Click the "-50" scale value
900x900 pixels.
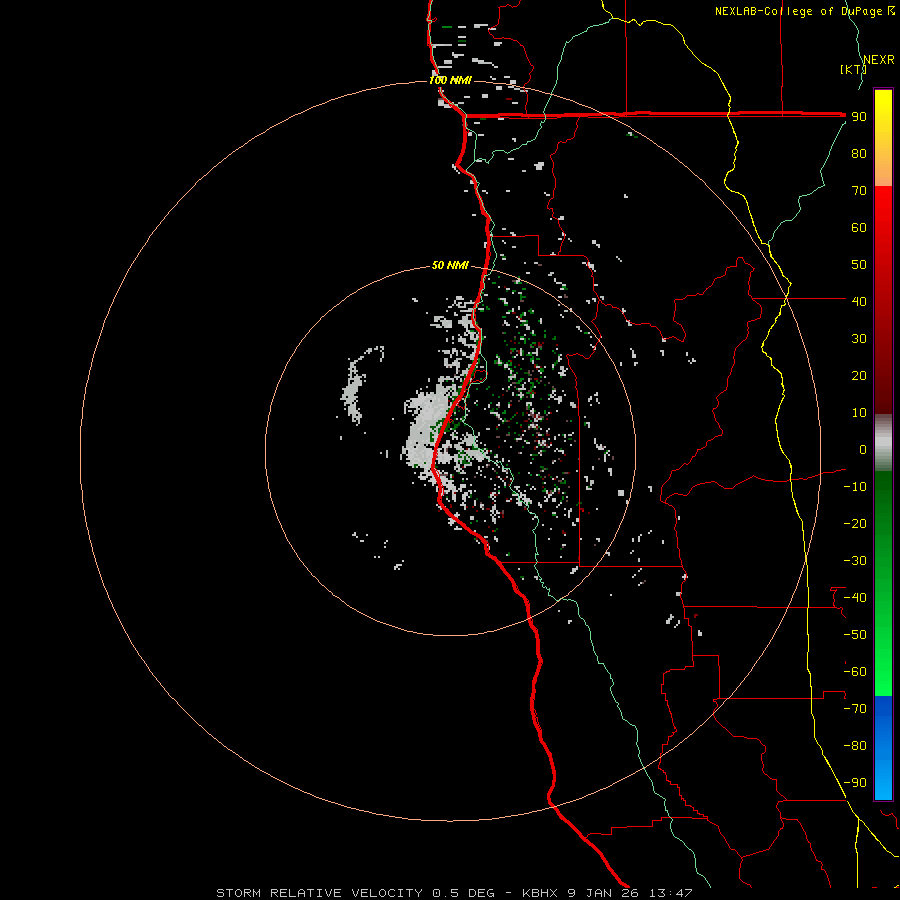[x=855, y=635]
